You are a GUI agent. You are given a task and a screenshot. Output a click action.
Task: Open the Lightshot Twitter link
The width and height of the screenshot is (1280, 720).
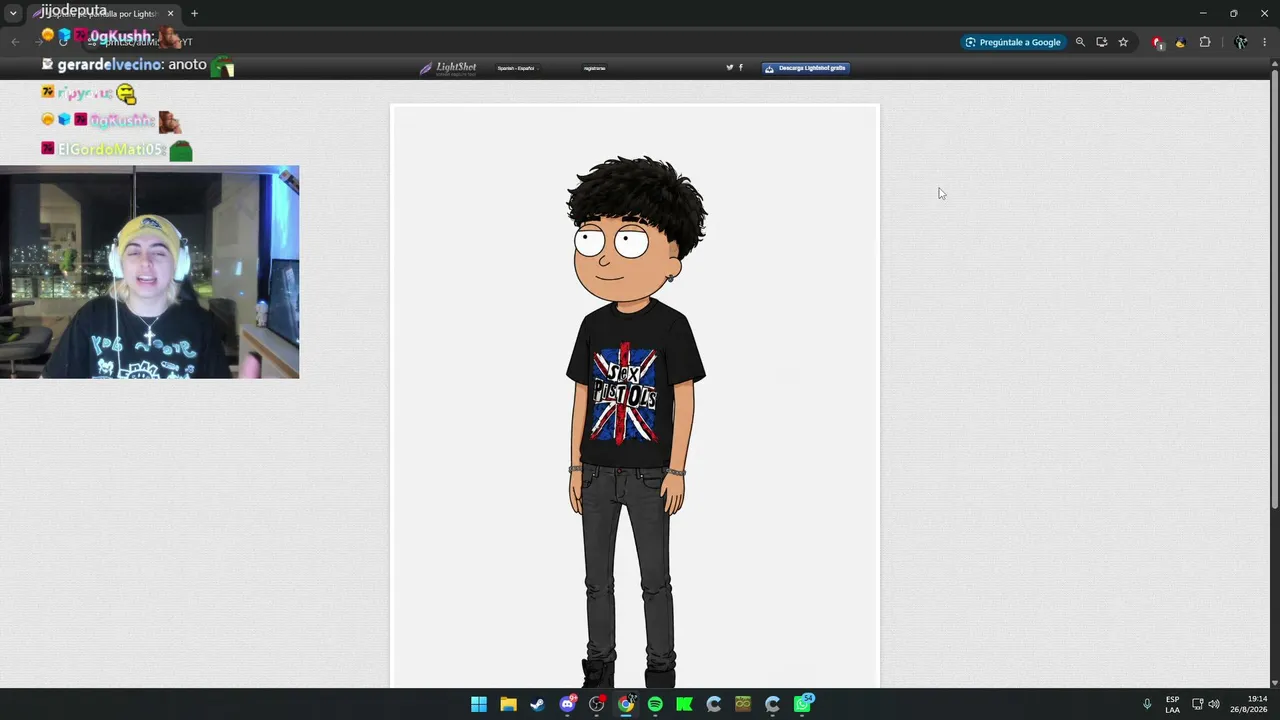730,68
